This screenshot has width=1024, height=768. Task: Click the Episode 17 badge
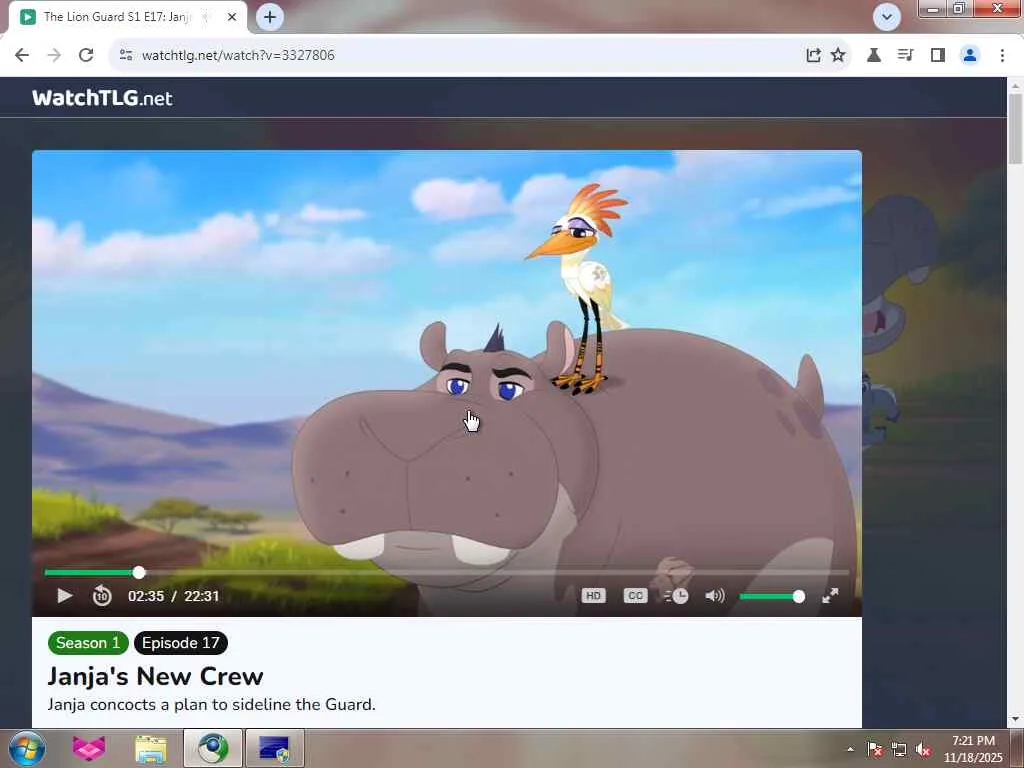pyautogui.click(x=181, y=643)
